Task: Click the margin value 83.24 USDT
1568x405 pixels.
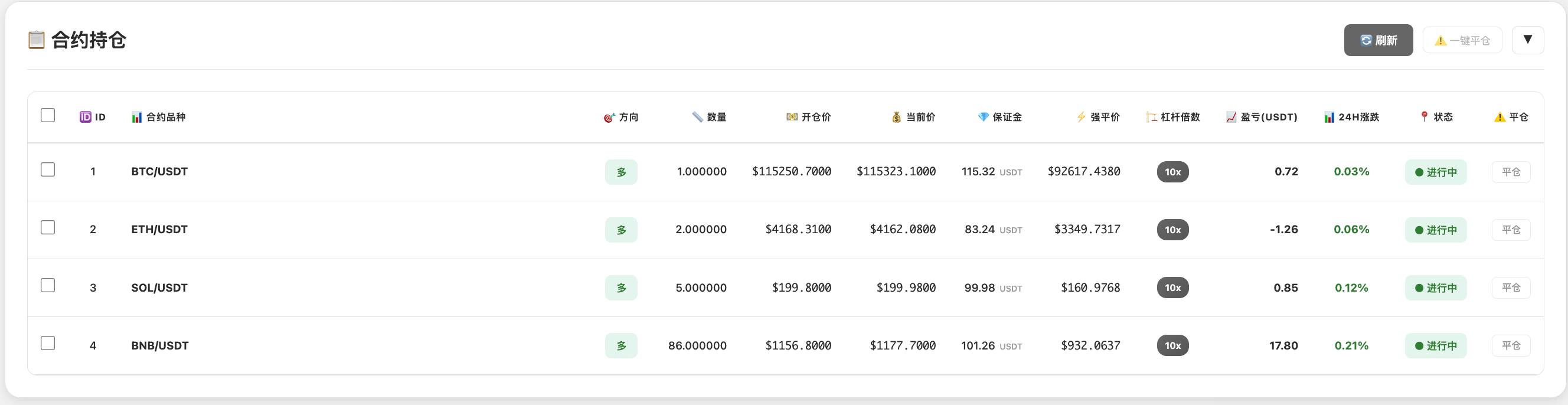Action: pos(994,230)
